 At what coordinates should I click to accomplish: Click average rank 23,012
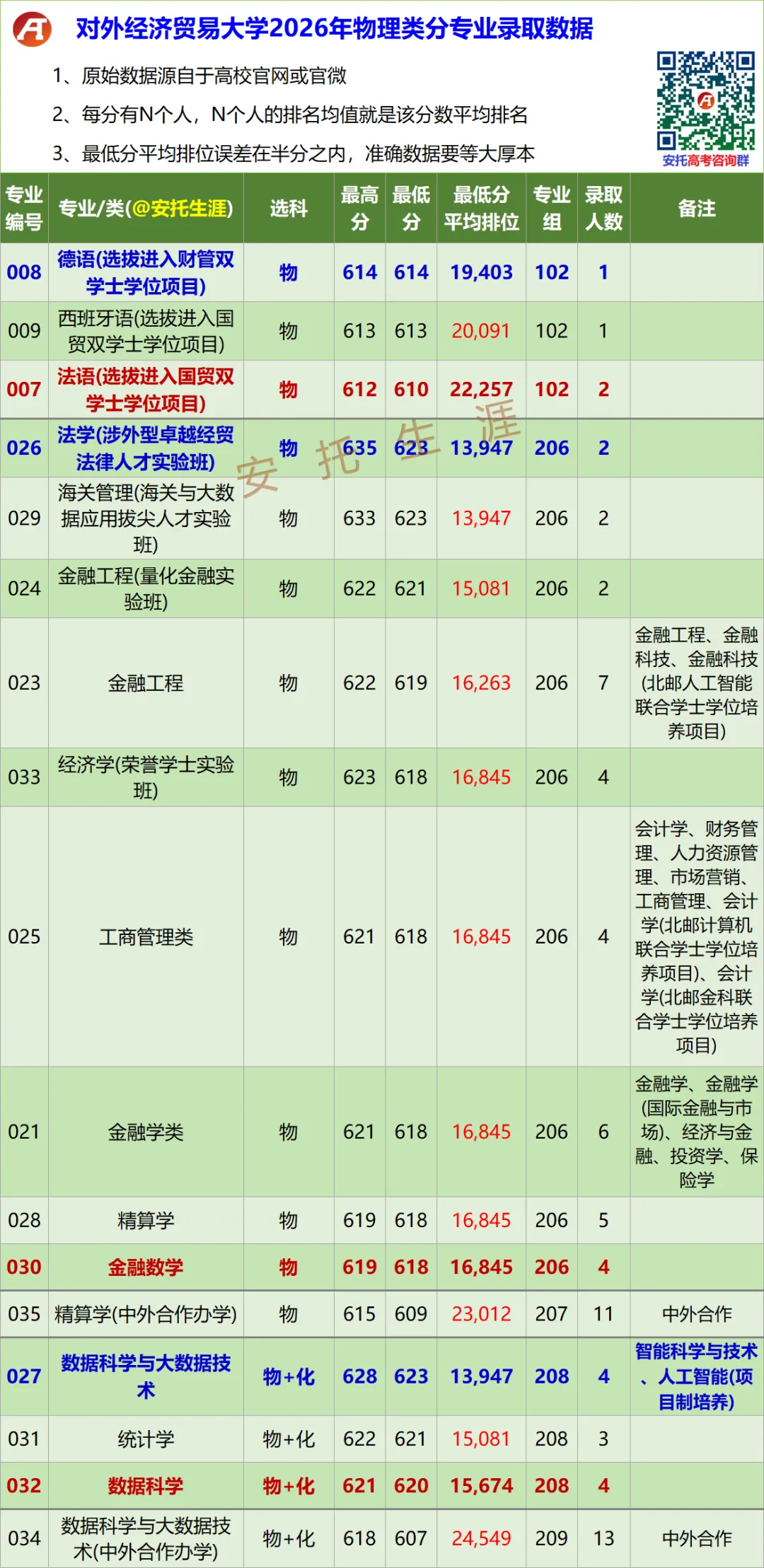(x=481, y=1314)
